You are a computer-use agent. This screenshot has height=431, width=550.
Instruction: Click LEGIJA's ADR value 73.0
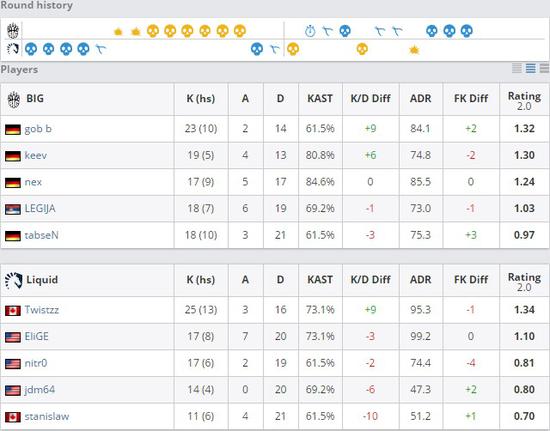[x=421, y=209]
